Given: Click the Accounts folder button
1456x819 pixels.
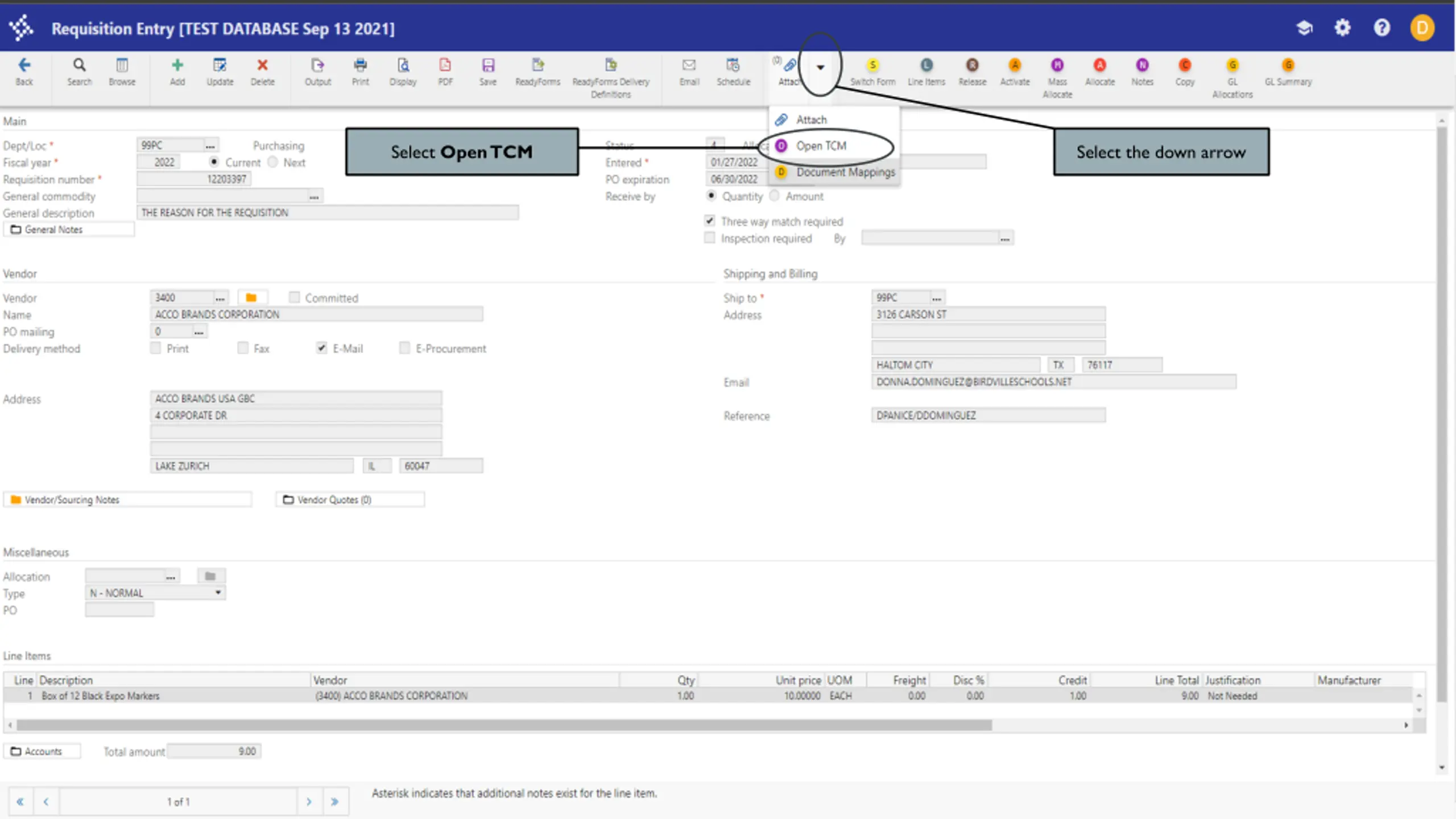Looking at the screenshot, I should click(x=42, y=751).
